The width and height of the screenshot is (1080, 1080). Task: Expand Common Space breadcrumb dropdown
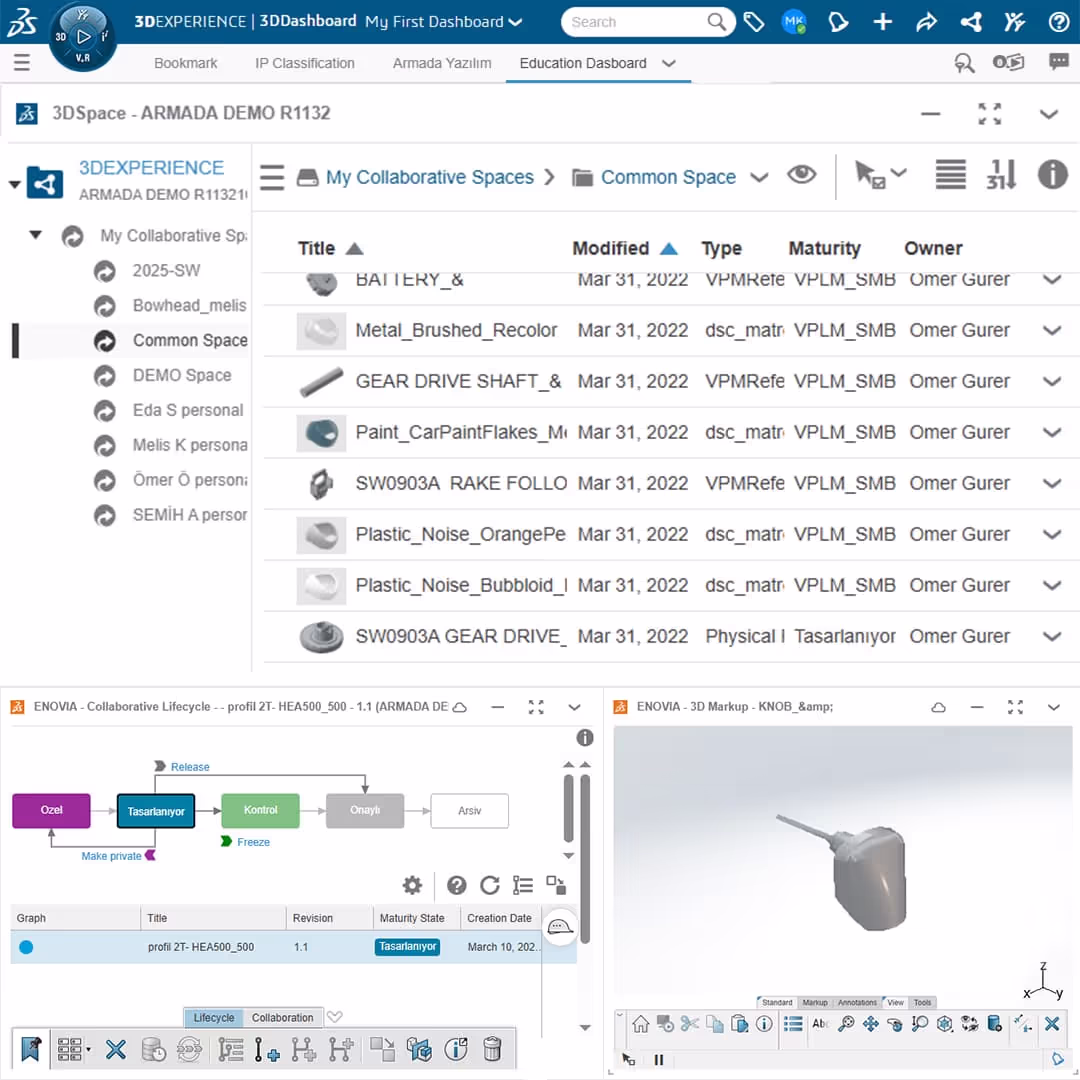pos(759,178)
